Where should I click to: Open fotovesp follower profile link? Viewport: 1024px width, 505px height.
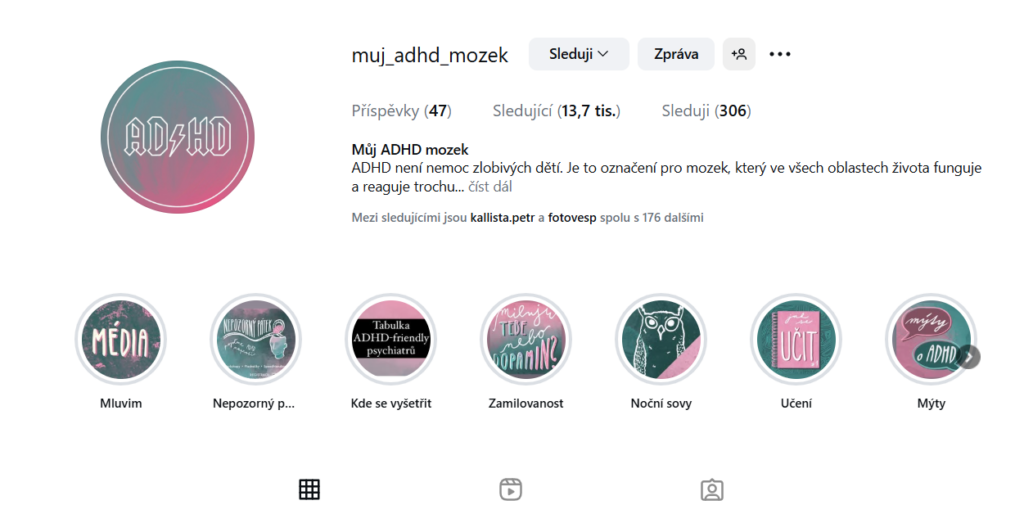coord(572,218)
